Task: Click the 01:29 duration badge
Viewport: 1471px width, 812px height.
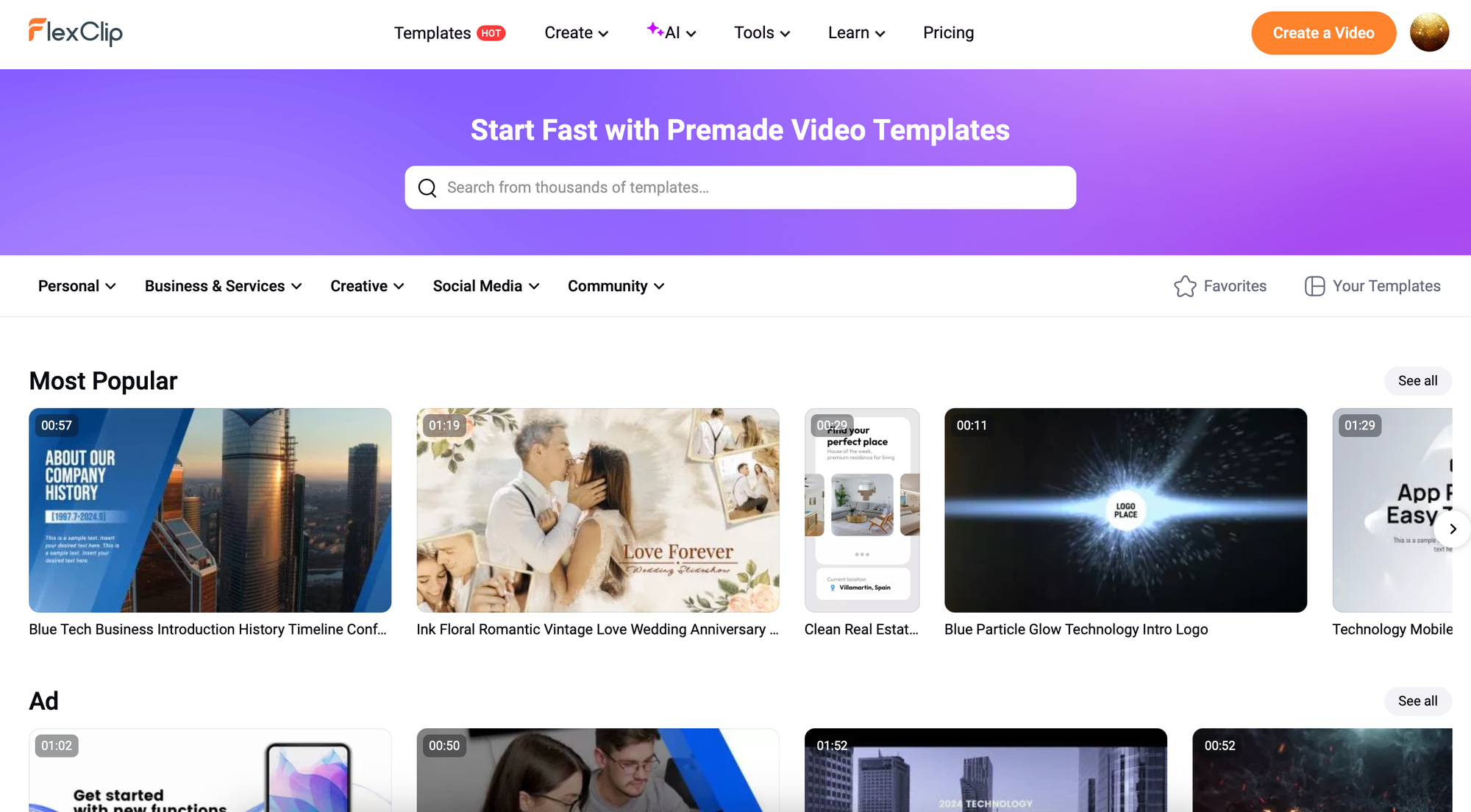Action: coord(1359,426)
